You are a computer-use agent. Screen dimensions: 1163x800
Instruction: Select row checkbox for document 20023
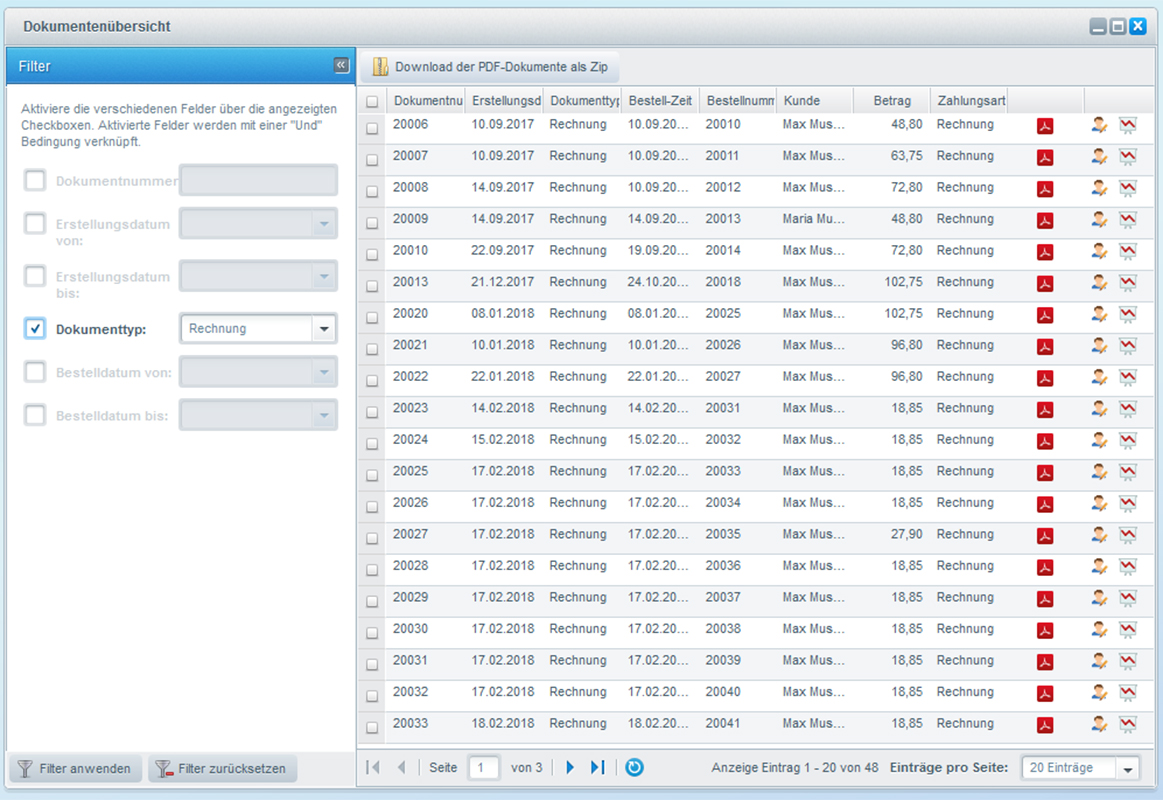click(x=372, y=412)
